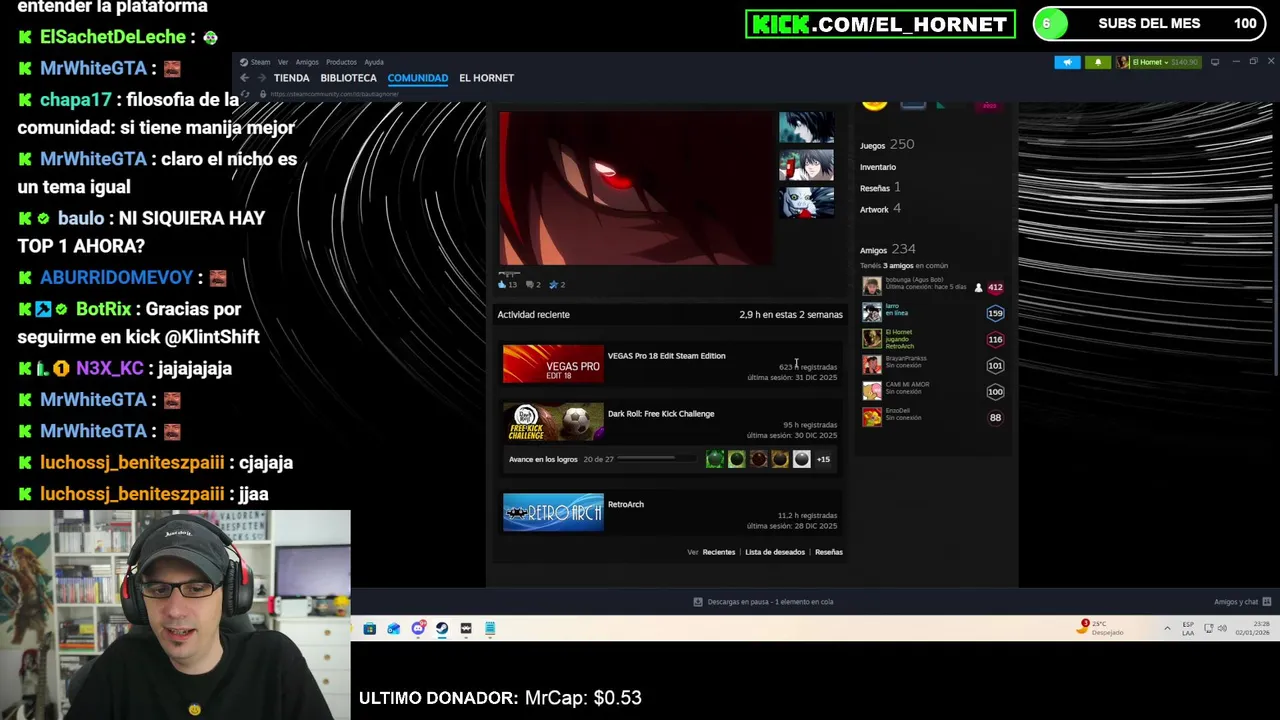Open the Juegos 250 link
The image size is (1280, 720).
tap(887, 145)
